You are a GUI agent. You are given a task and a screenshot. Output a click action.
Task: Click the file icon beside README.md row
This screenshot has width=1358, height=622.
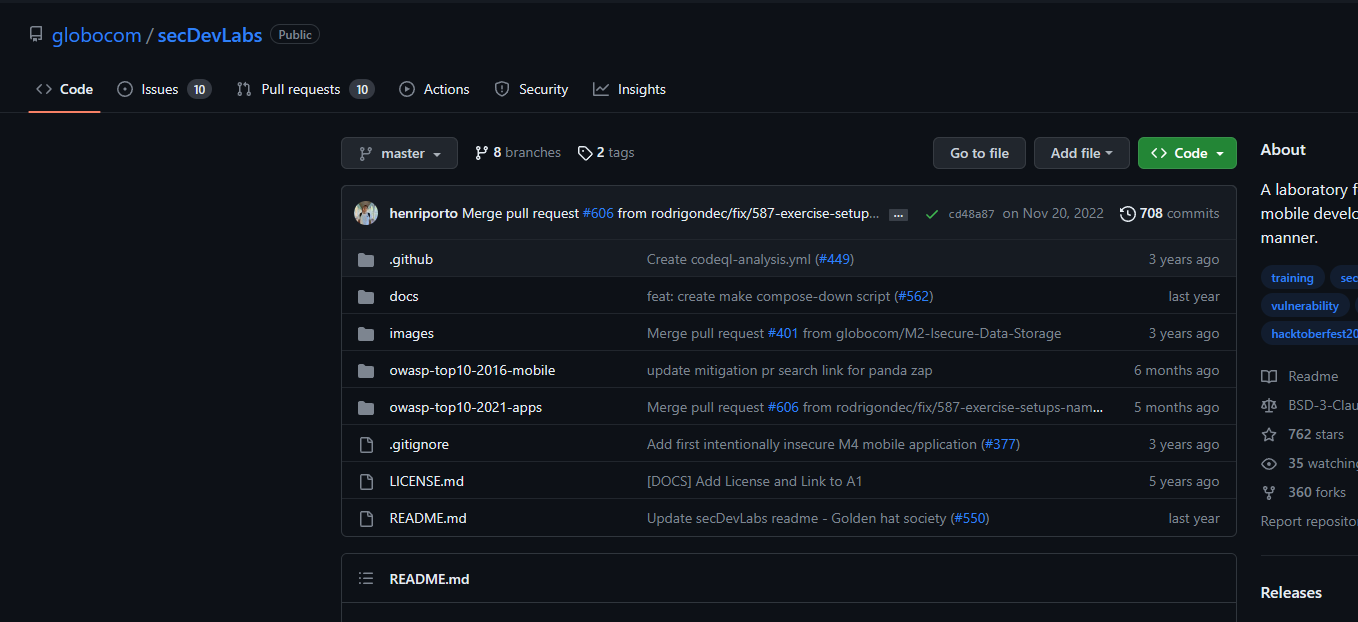(x=366, y=518)
